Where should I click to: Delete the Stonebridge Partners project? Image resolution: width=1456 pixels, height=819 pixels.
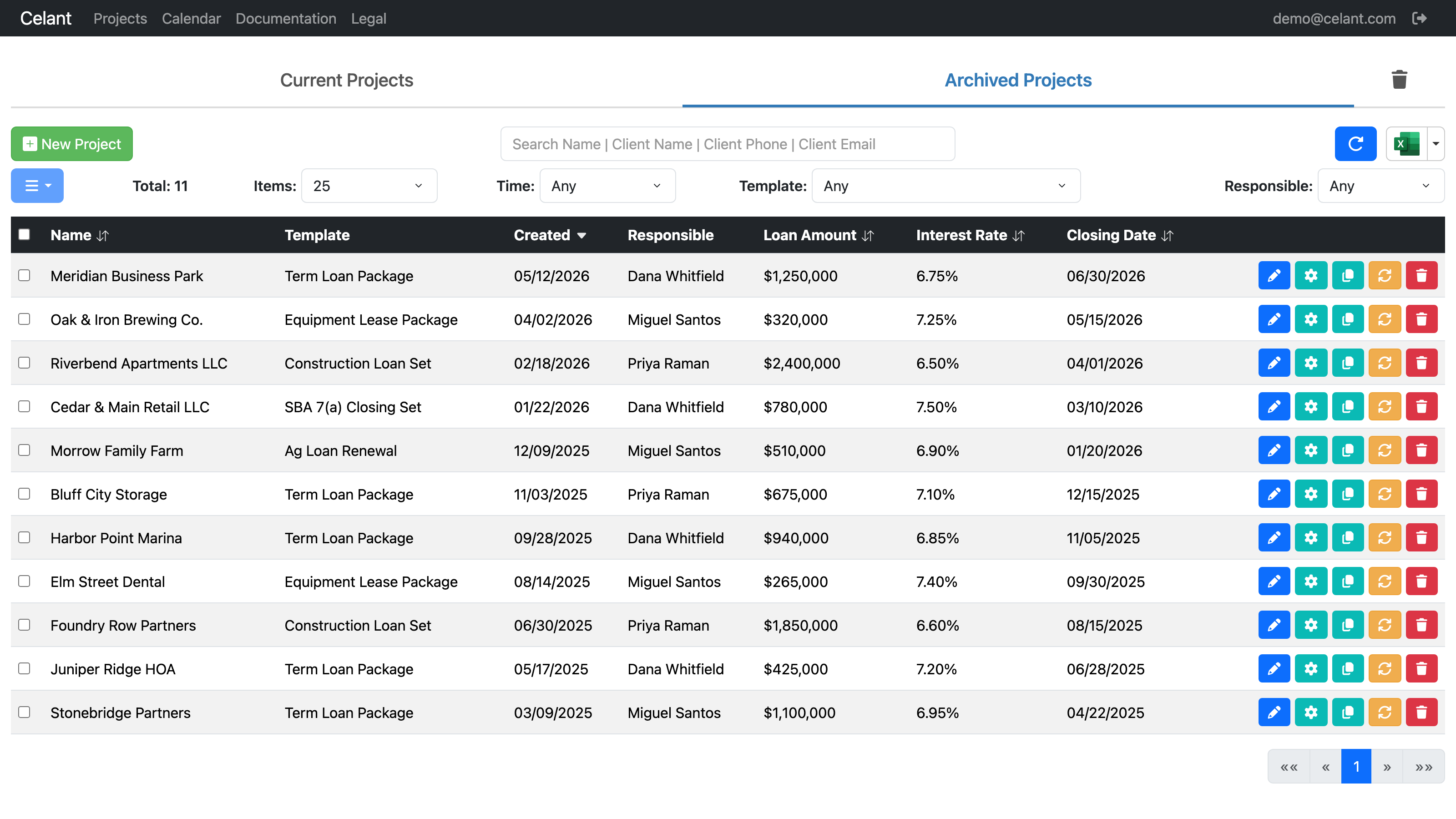click(1421, 712)
